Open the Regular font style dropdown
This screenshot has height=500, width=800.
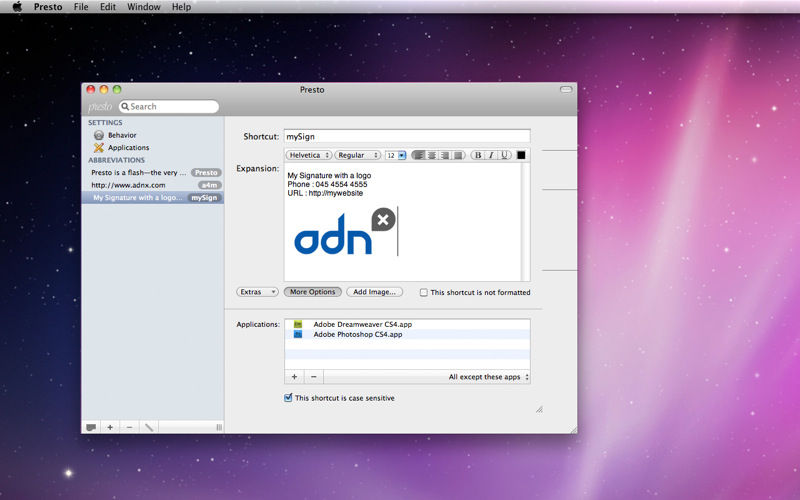click(x=357, y=155)
